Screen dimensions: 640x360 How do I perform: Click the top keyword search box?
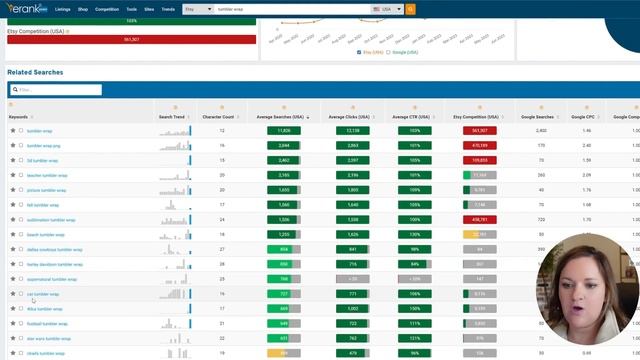click(x=292, y=9)
